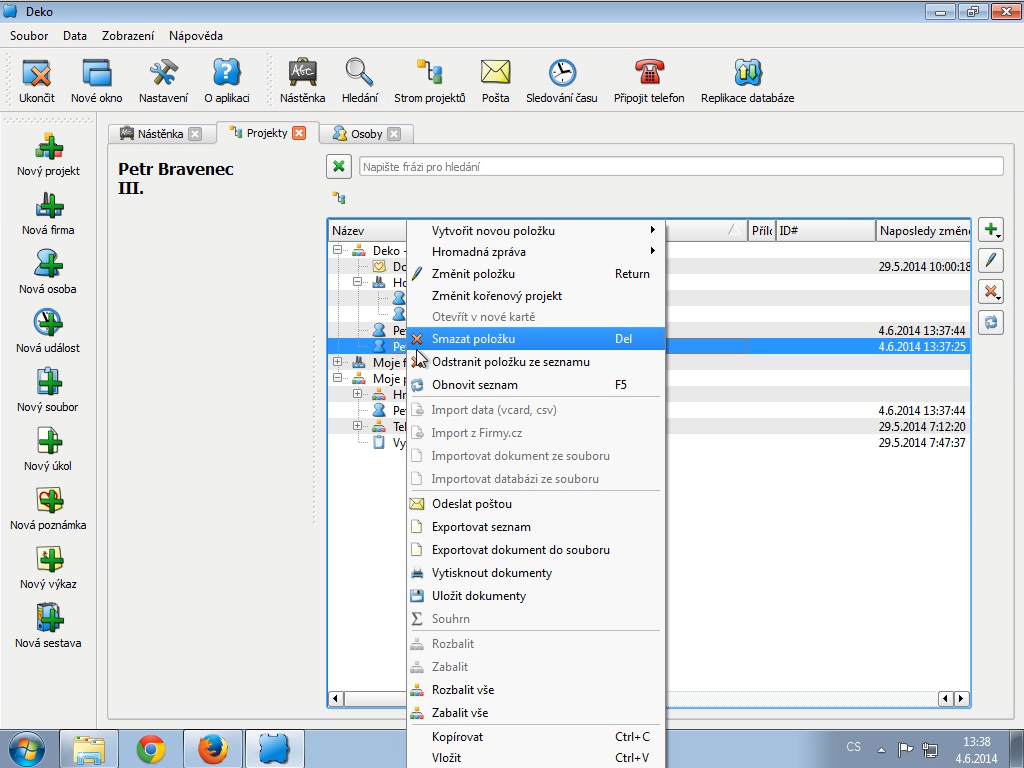The width and height of the screenshot is (1024, 768).
Task: Click the refresh button right of the list
Action: point(990,322)
